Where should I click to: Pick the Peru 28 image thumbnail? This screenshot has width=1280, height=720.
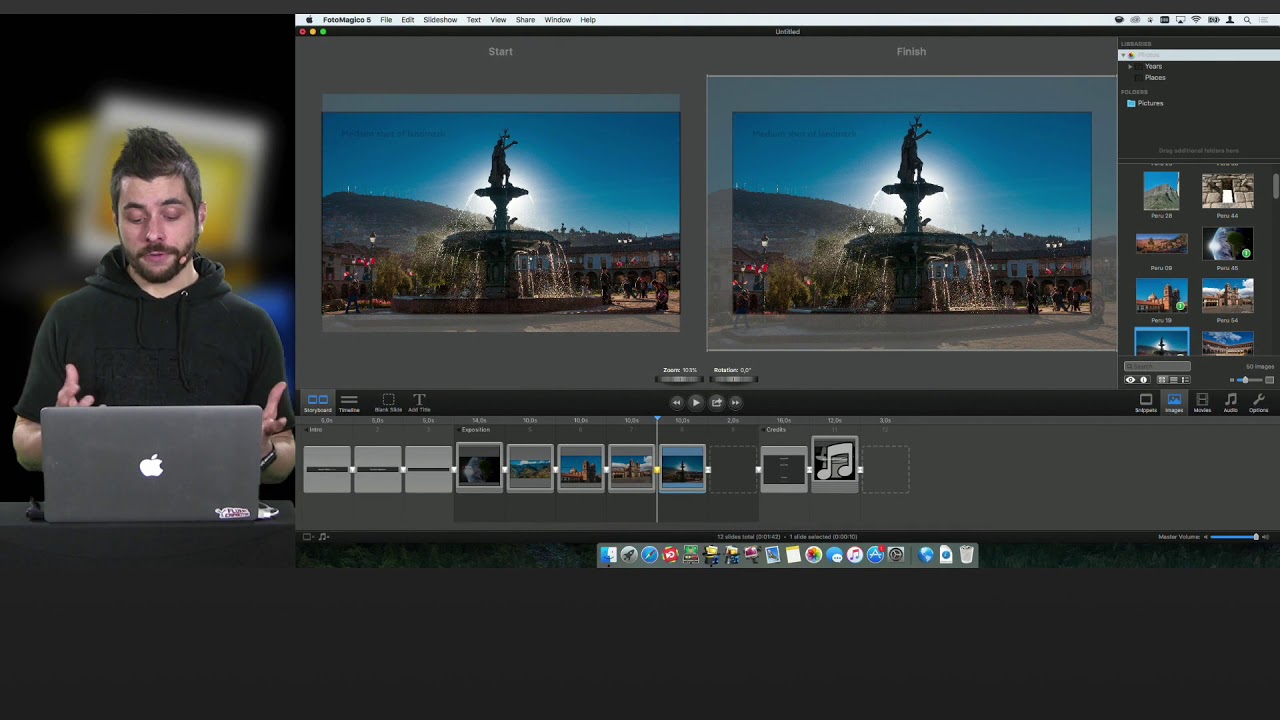[x=1161, y=190]
